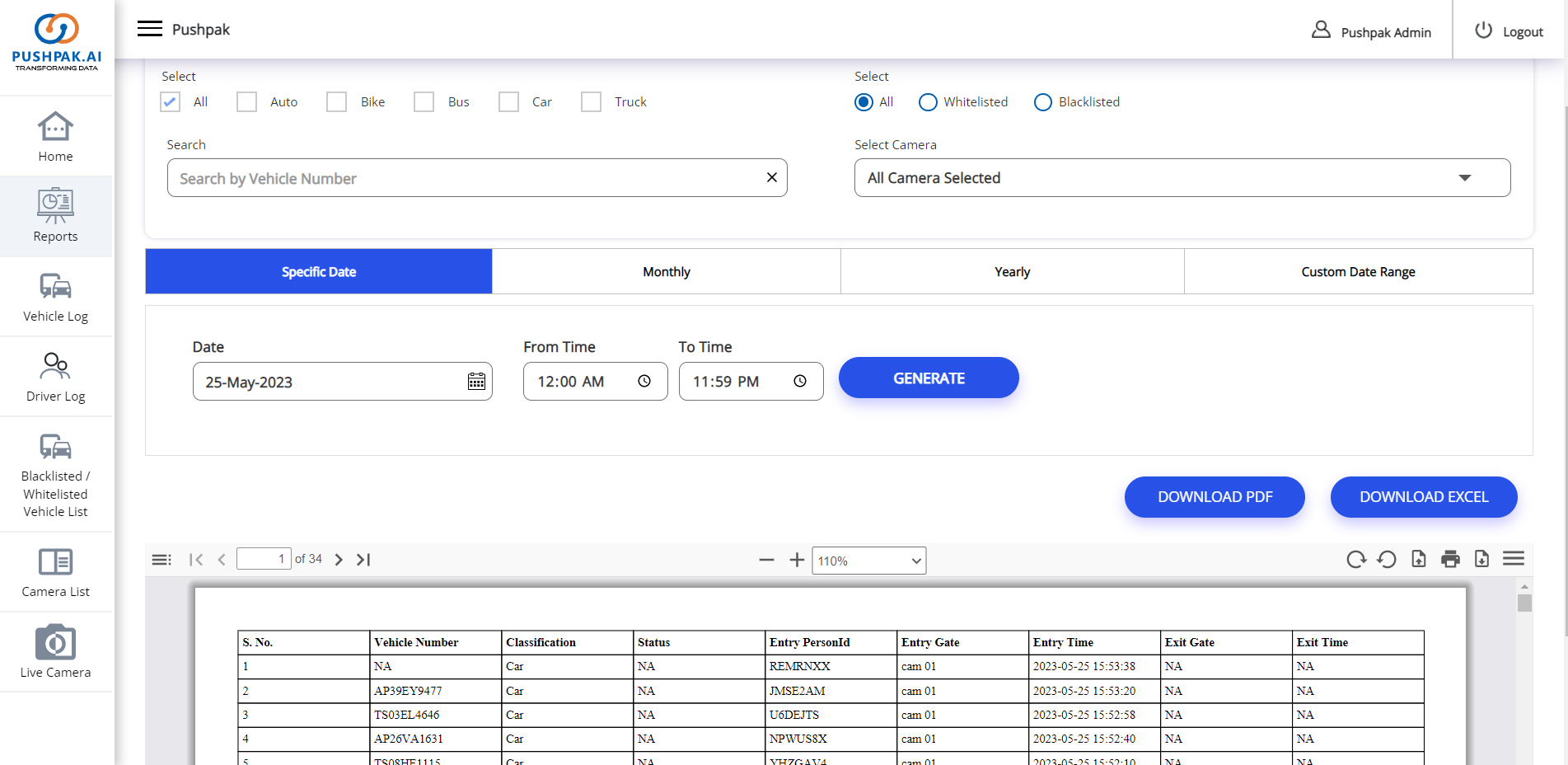The width and height of the screenshot is (1568, 765).
Task: Expand the Select Camera dropdown
Action: pos(1182,178)
